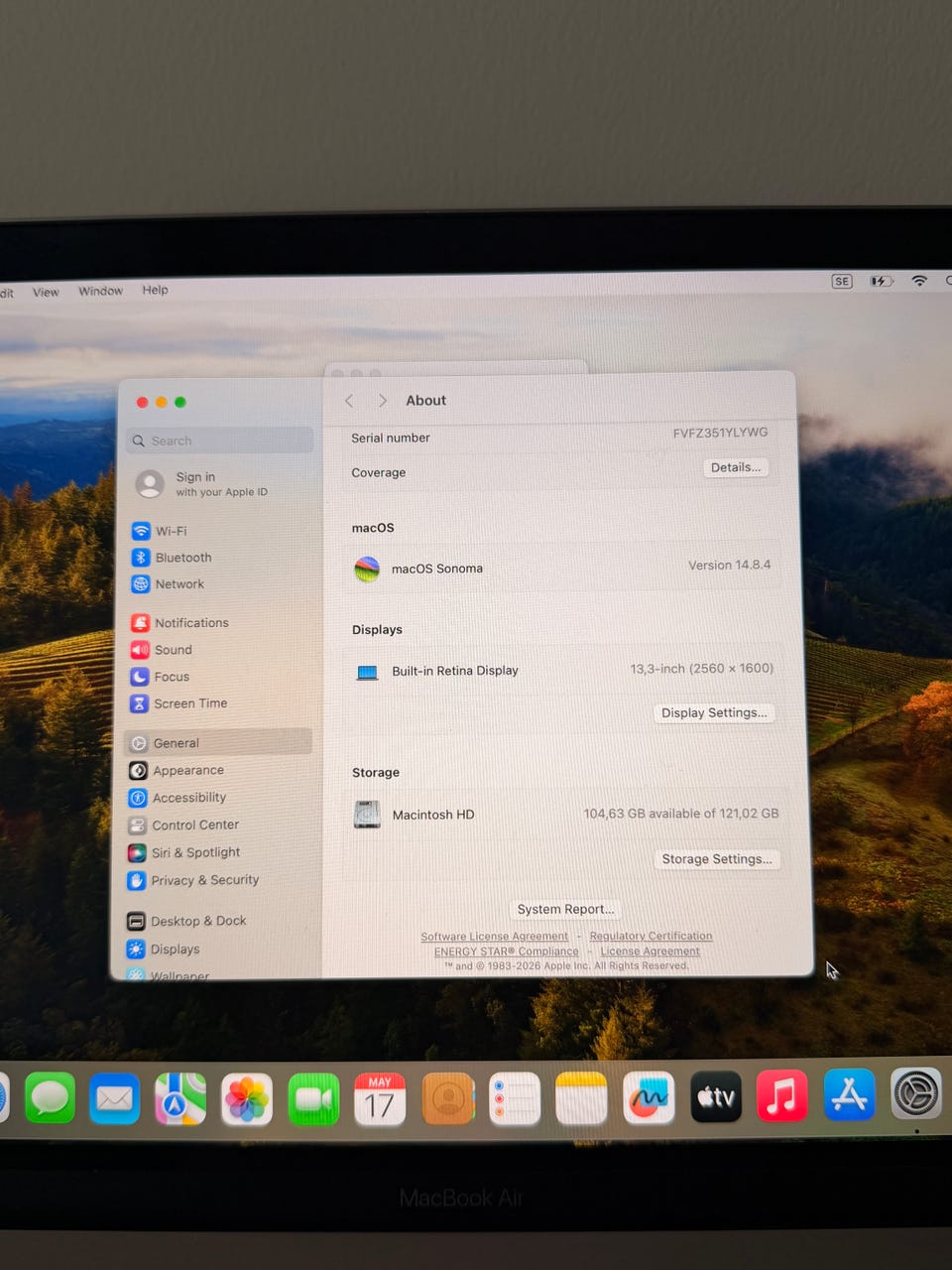The width and height of the screenshot is (952, 1270).
Task: Open Wi-Fi settings in sidebar
Action: [159, 531]
